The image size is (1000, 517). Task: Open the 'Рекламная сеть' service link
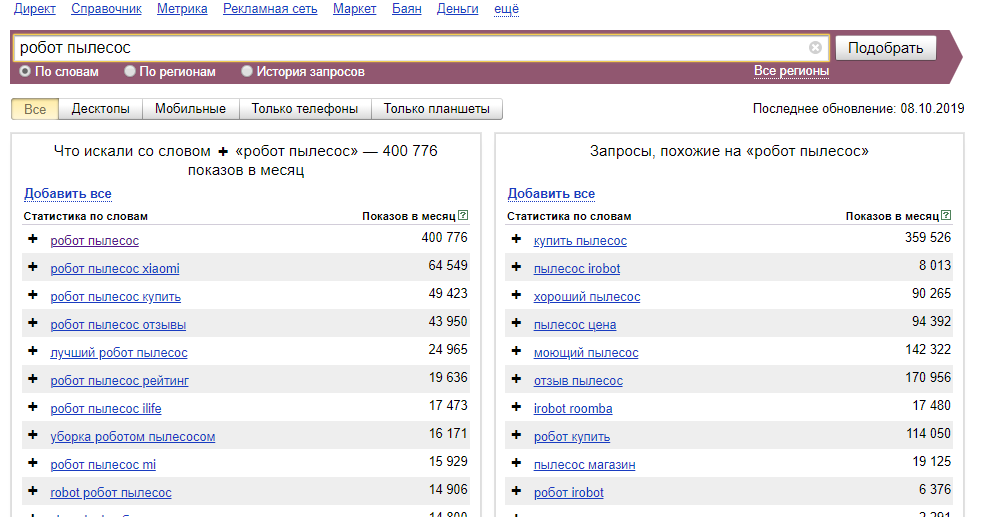pyautogui.click(x=270, y=9)
